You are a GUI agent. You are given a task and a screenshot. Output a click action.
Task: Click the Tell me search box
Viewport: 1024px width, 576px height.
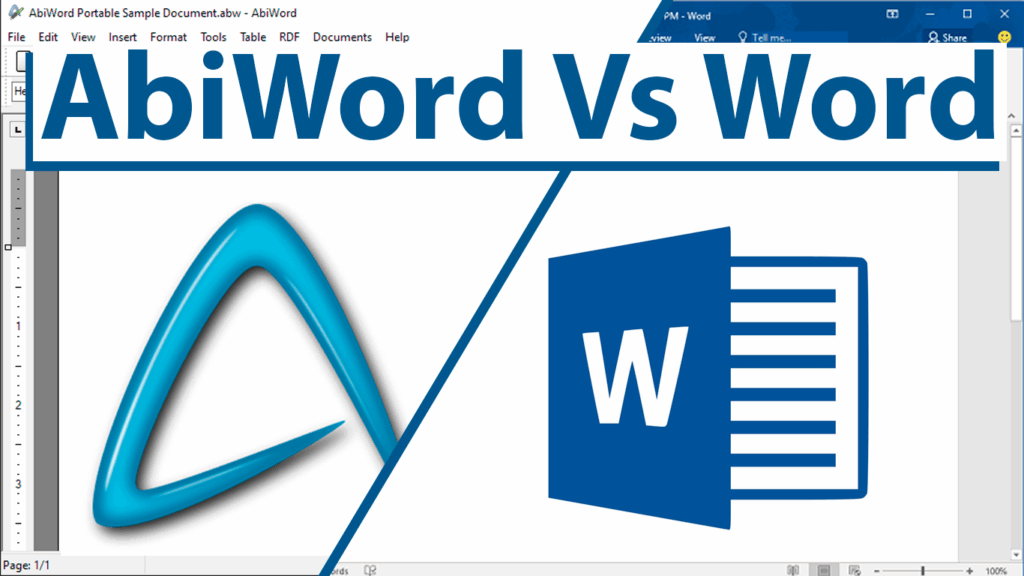(x=770, y=38)
